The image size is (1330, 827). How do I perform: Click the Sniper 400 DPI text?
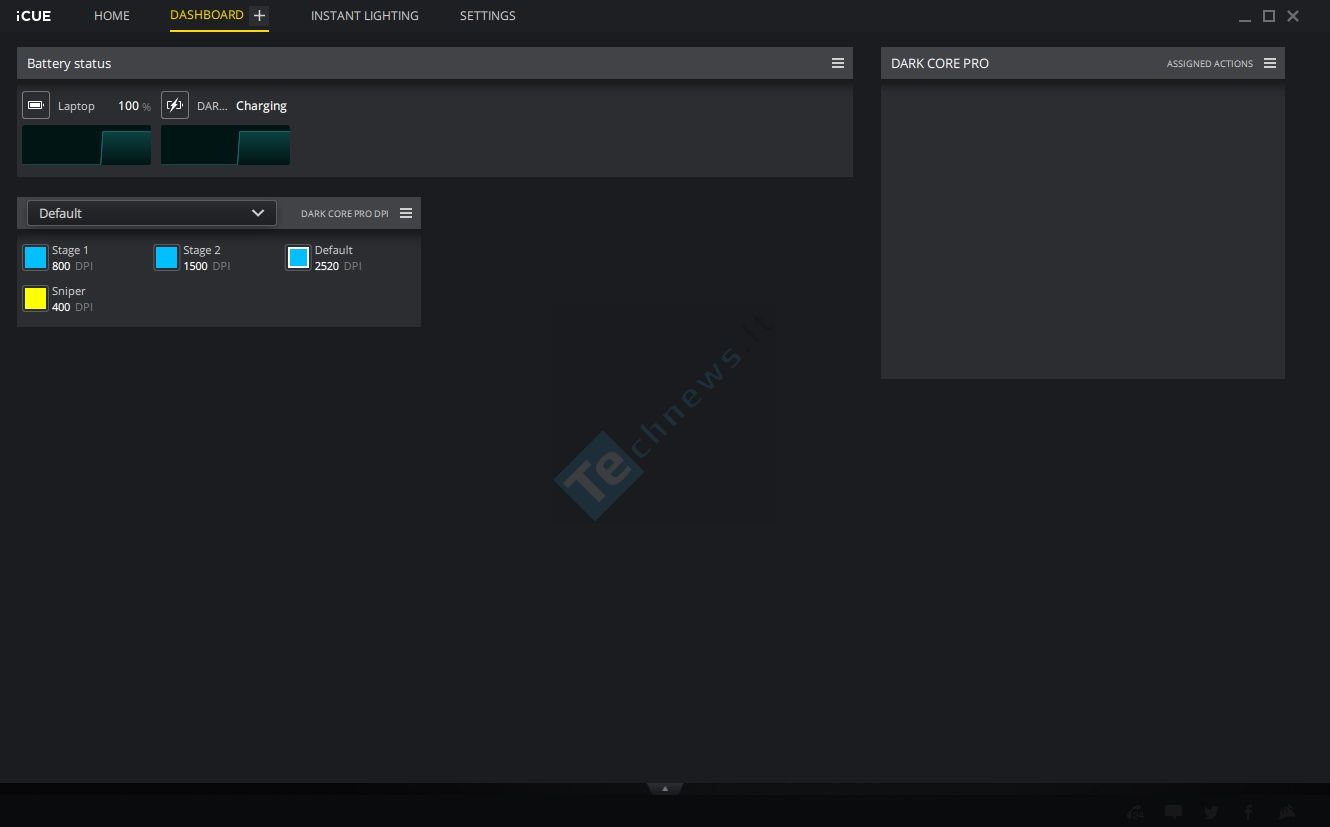(x=72, y=299)
